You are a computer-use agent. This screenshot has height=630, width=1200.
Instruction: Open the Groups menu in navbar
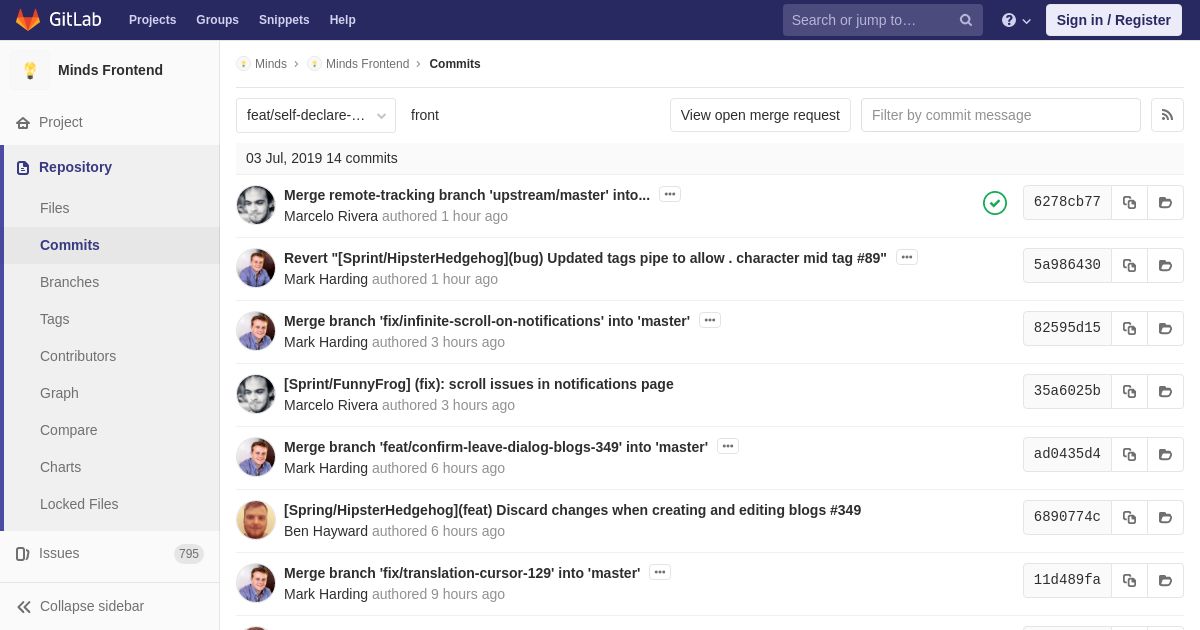coord(217,20)
